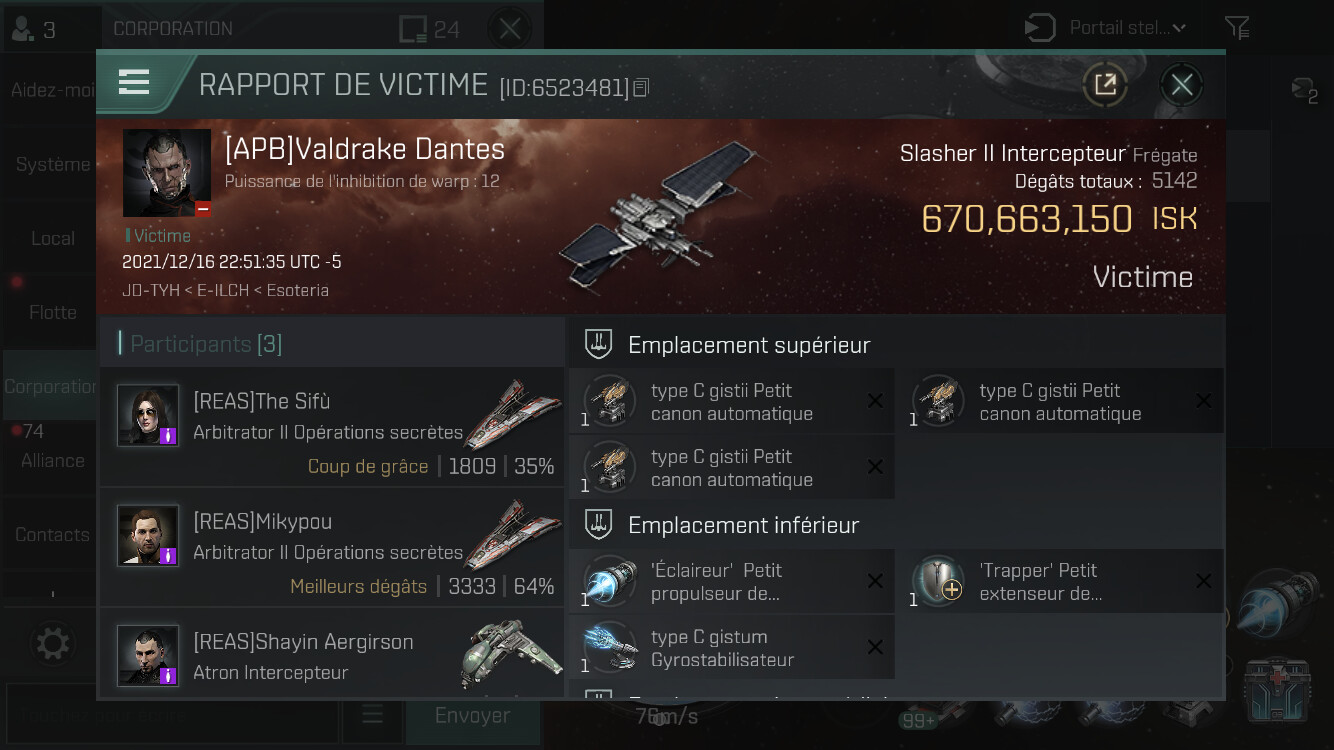
Task: Close the Rapport de Victime window
Action: click(1181, 85)
